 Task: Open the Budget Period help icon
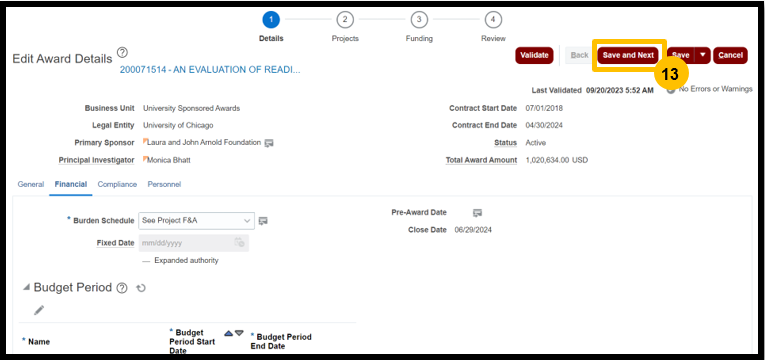(122, 288)
